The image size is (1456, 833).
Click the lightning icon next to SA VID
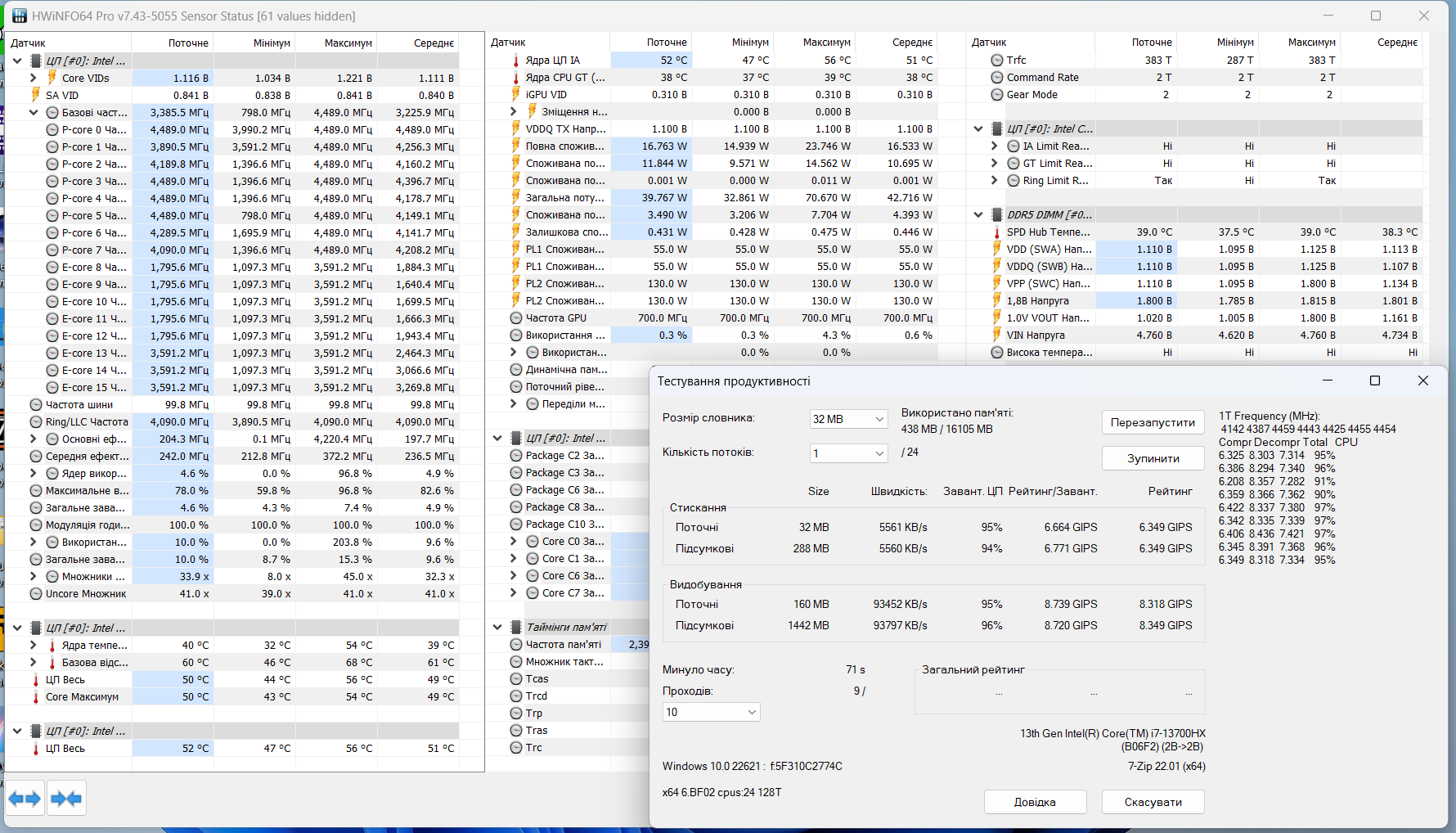click(36, 95)
